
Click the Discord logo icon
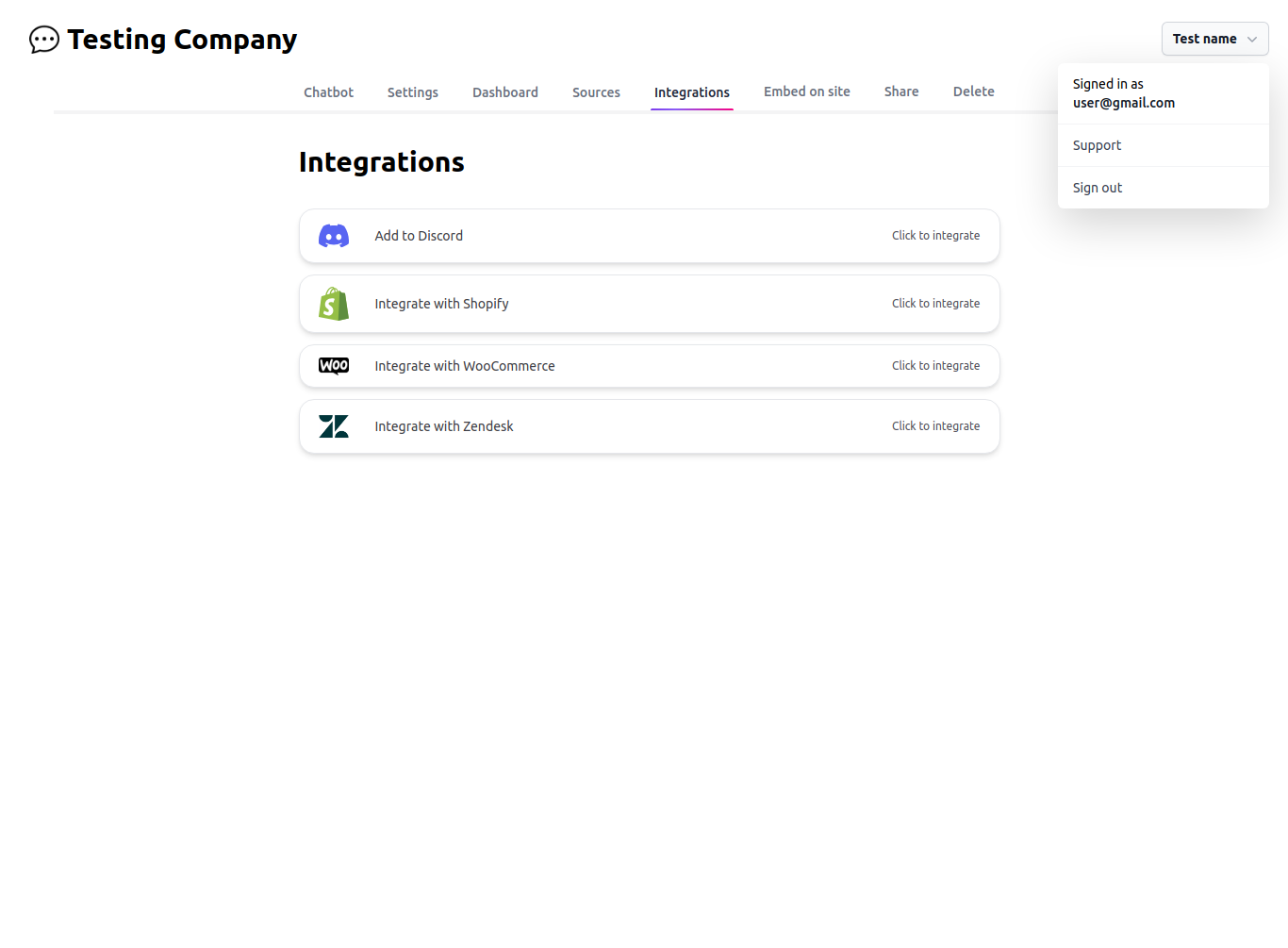[334, 236]
